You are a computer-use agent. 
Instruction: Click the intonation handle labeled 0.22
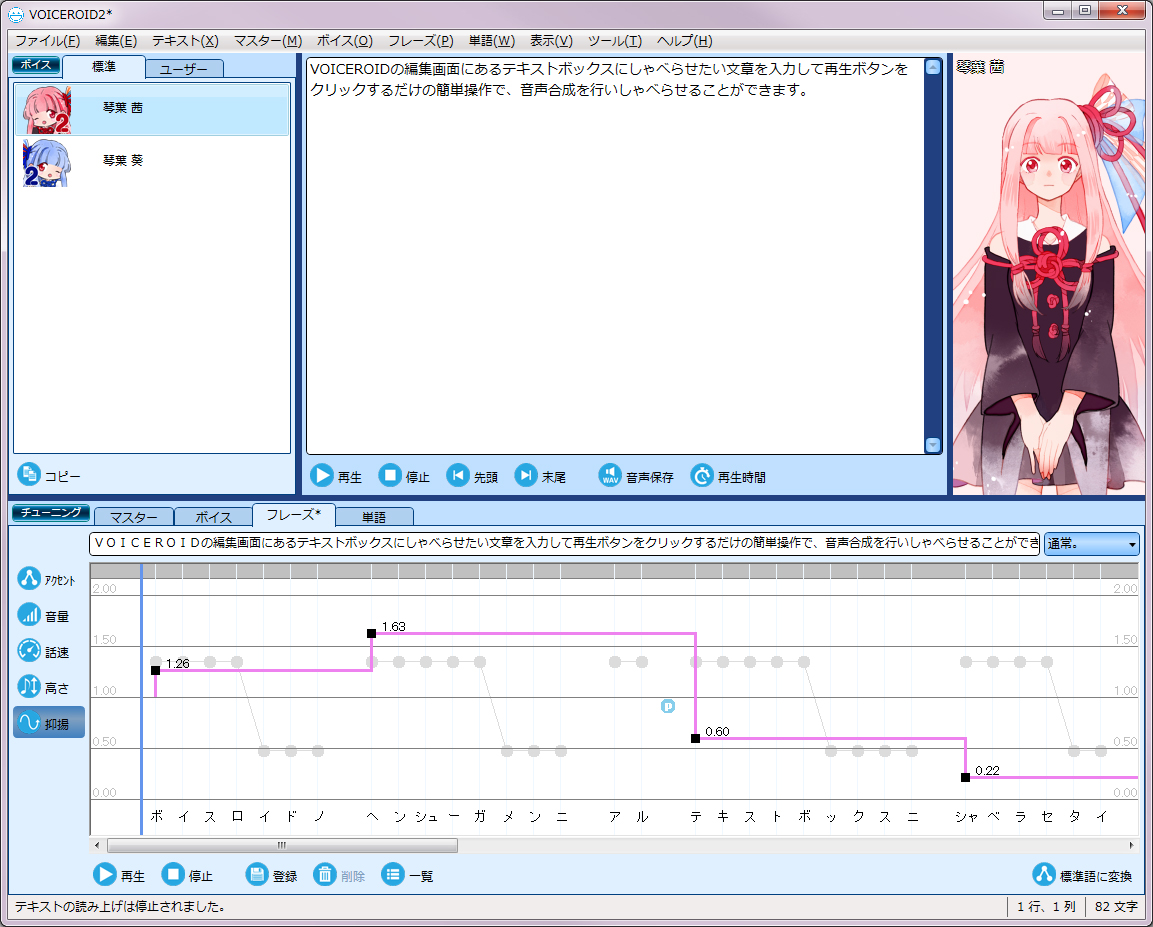click(965, 777)
